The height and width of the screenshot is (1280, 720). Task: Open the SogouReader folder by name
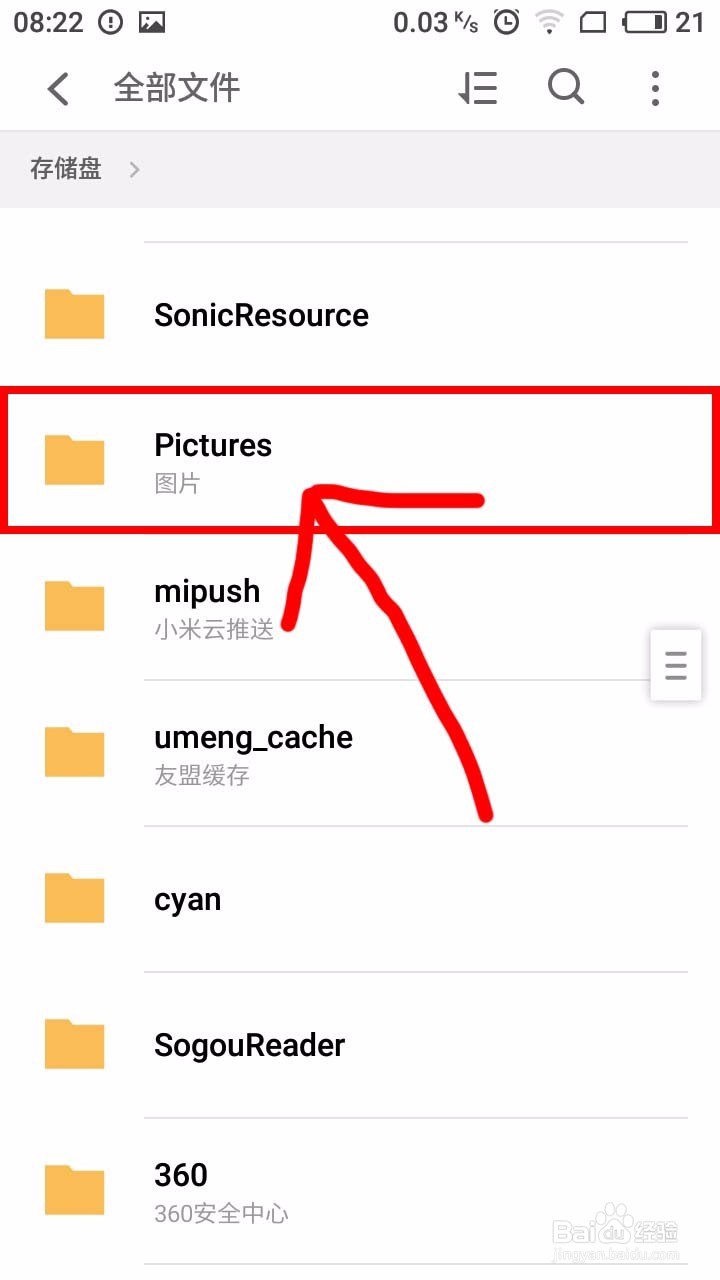pos(250,1045)
